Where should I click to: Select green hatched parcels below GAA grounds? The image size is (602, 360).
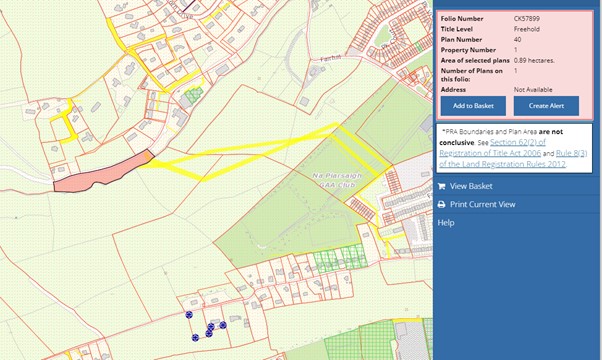[x=340, y=258]
